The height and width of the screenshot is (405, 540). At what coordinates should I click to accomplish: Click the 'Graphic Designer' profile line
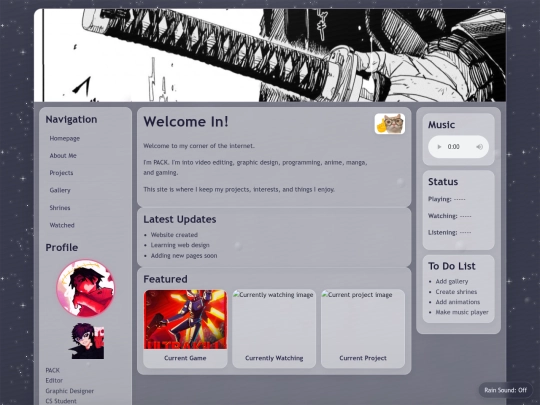pos(70,391)
